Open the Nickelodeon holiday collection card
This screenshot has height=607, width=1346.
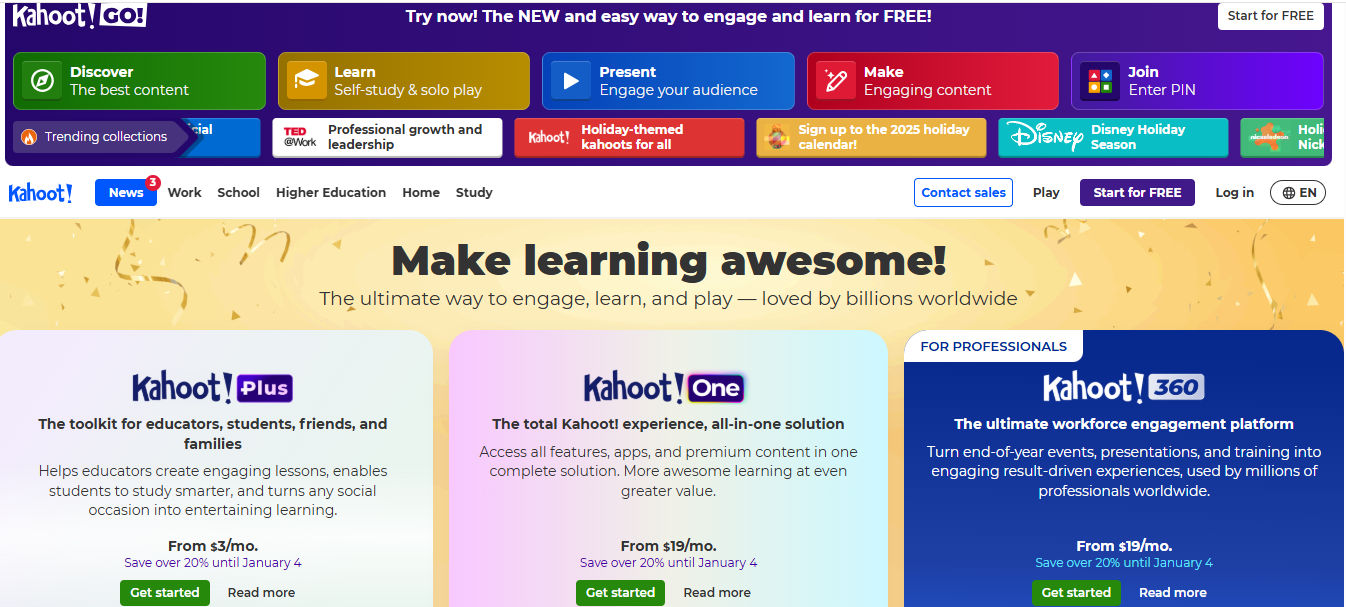click(1282, 138)
